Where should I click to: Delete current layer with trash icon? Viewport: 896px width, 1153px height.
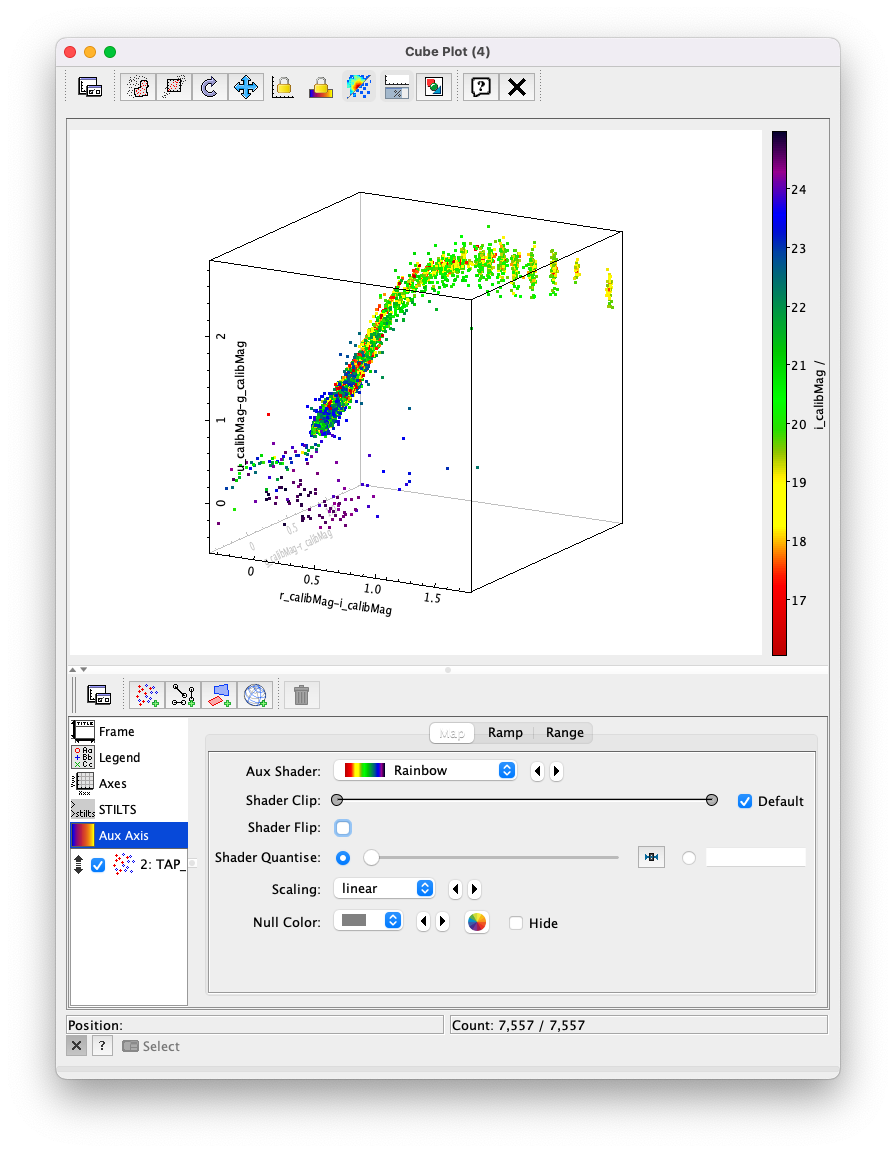click(301, 694)
